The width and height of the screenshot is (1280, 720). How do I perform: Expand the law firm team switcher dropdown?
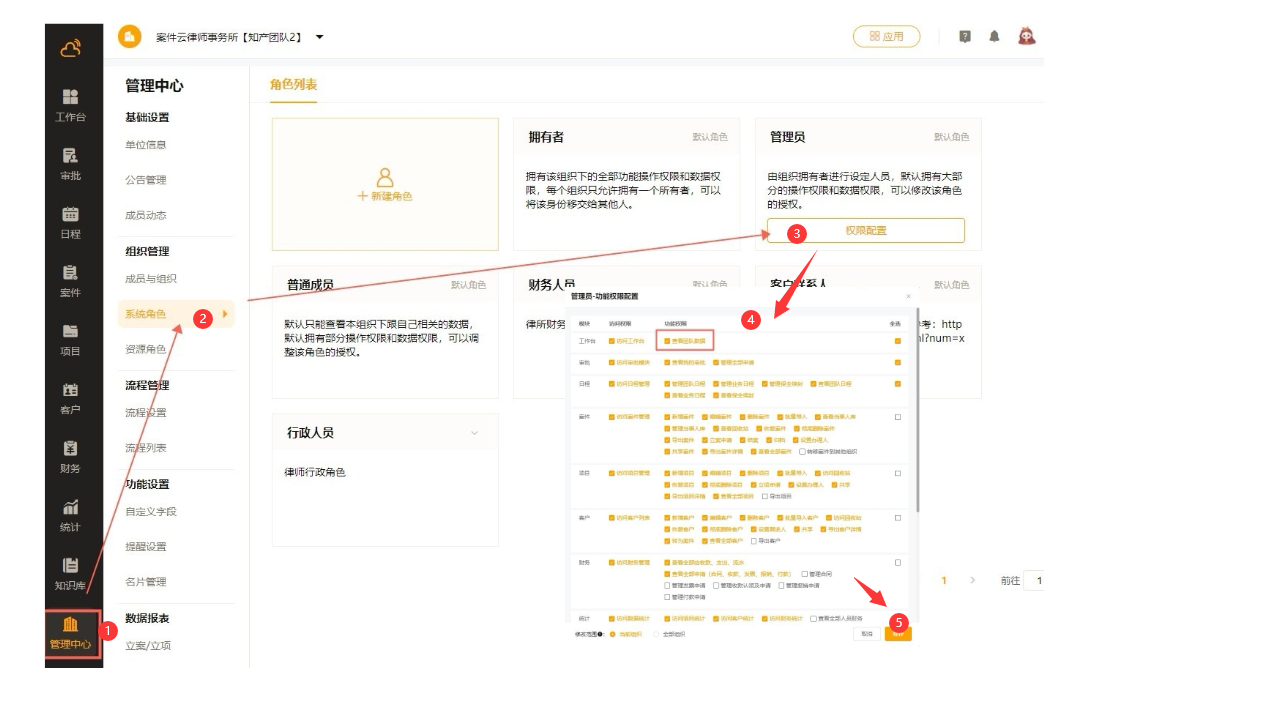pos(319,37)
